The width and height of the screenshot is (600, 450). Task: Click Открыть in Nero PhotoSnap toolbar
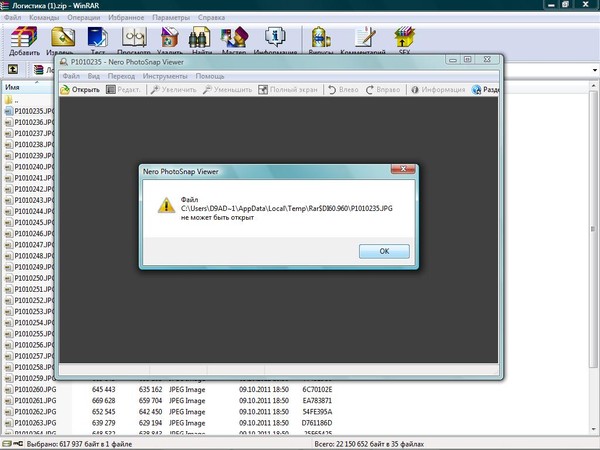(x=80, y=90)
